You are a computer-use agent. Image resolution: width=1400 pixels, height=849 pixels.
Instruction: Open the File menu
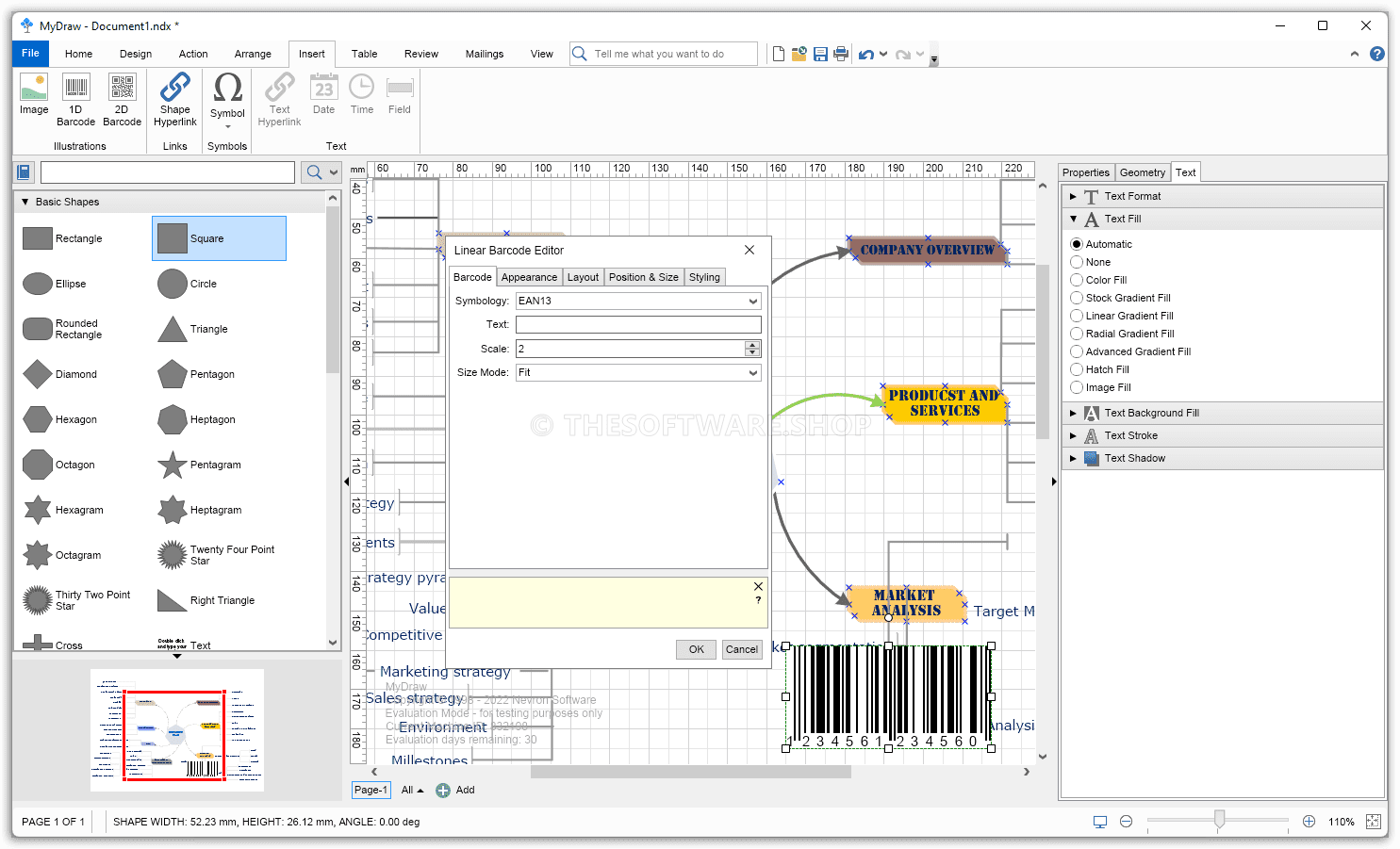[30, 54]
